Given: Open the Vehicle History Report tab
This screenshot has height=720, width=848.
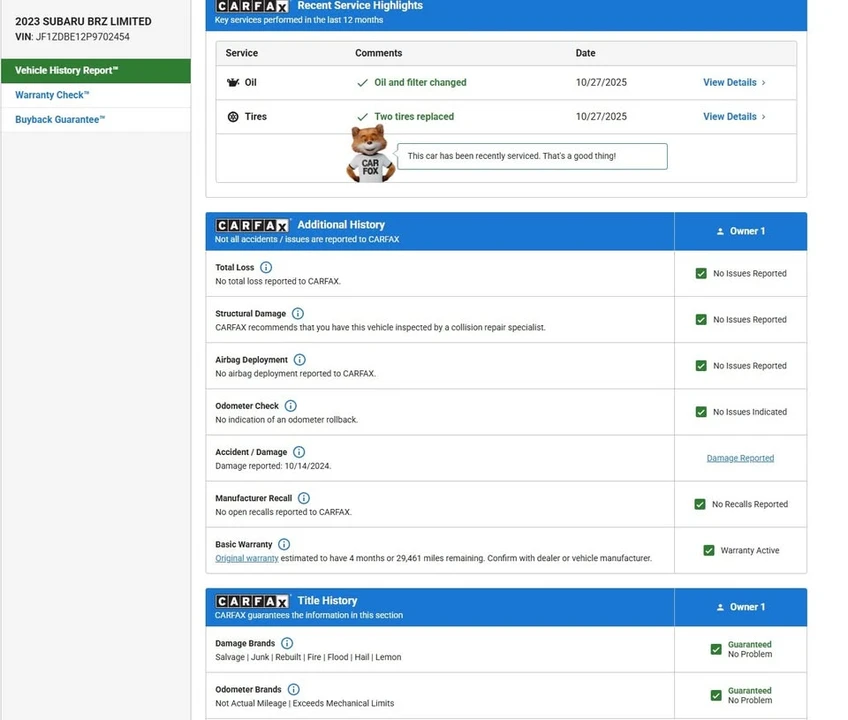Looking at the screenshot, I should click(96, 71).
